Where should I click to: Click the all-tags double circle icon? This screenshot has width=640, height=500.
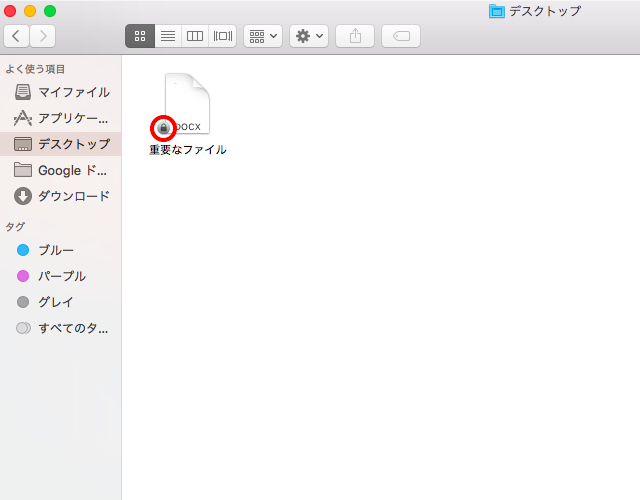coord(23,328)
